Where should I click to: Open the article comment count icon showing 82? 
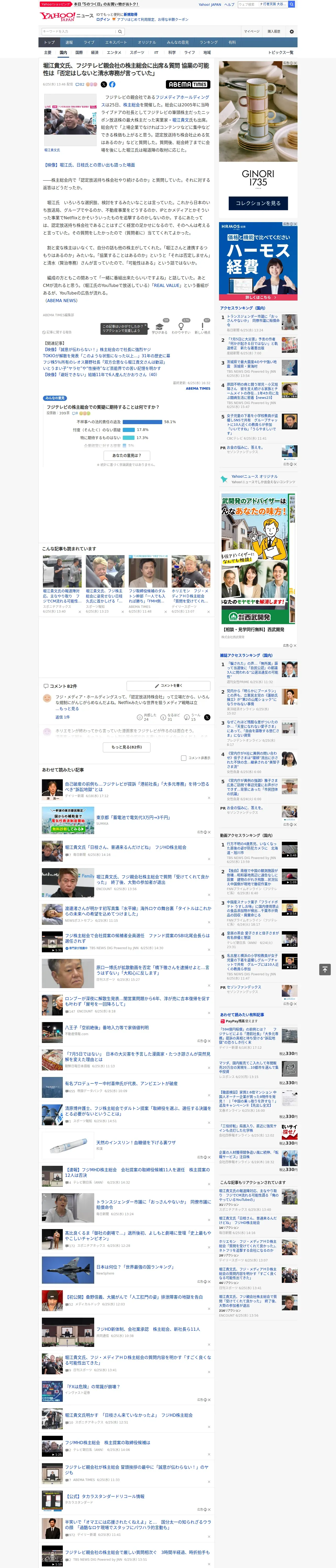point(80,85)
